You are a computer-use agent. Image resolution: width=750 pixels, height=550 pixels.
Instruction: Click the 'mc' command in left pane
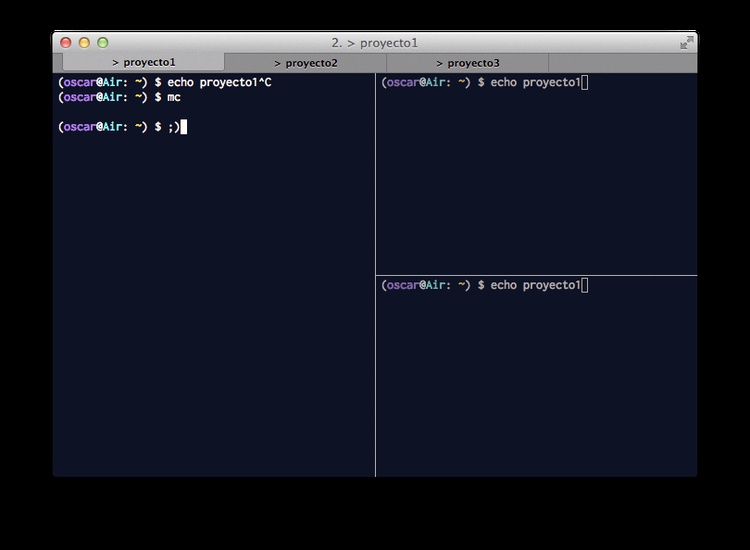(174, 97)
